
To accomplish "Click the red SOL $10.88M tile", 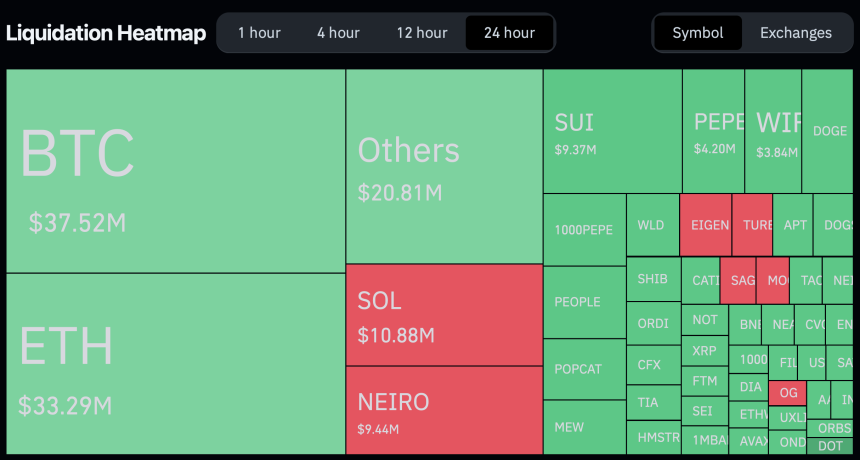I will tap(444, 315).
